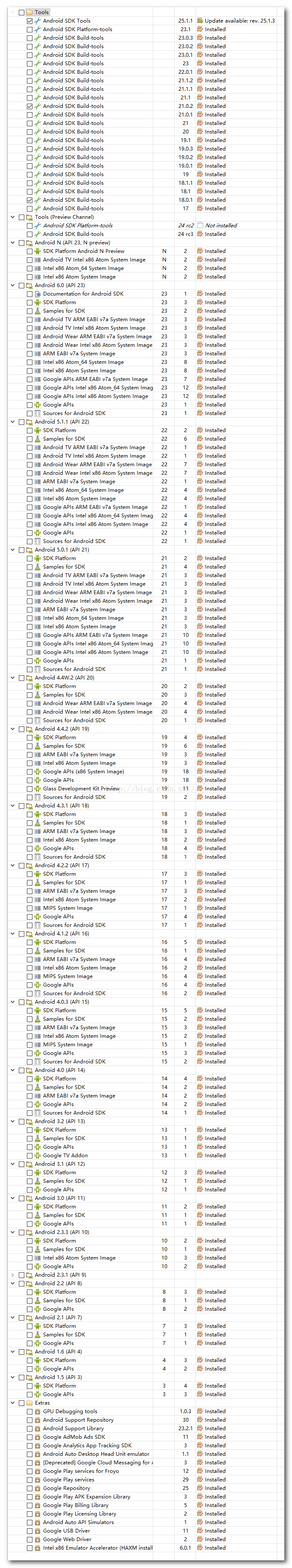Screen dimensions: 292x1568
Task: Click the flask icon of Samples for SDK API 23
Action: click(38, 311)
